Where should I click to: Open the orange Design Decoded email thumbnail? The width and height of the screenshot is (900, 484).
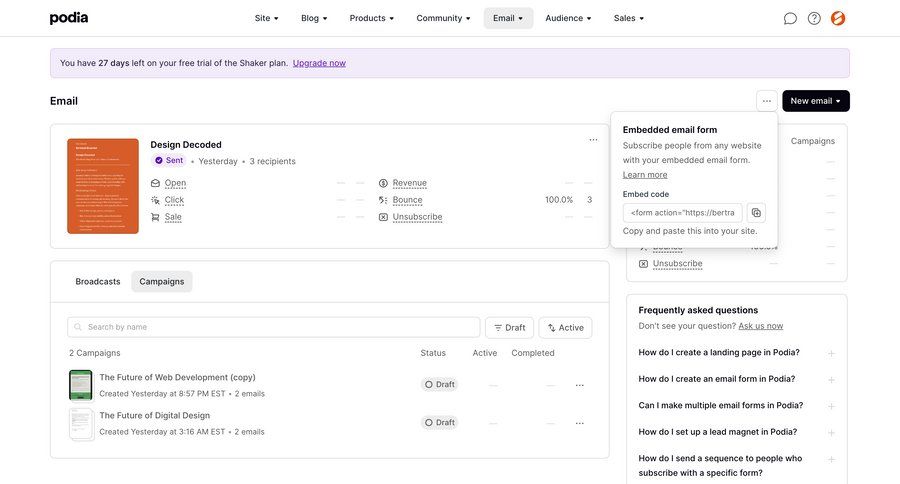[103, 186]
